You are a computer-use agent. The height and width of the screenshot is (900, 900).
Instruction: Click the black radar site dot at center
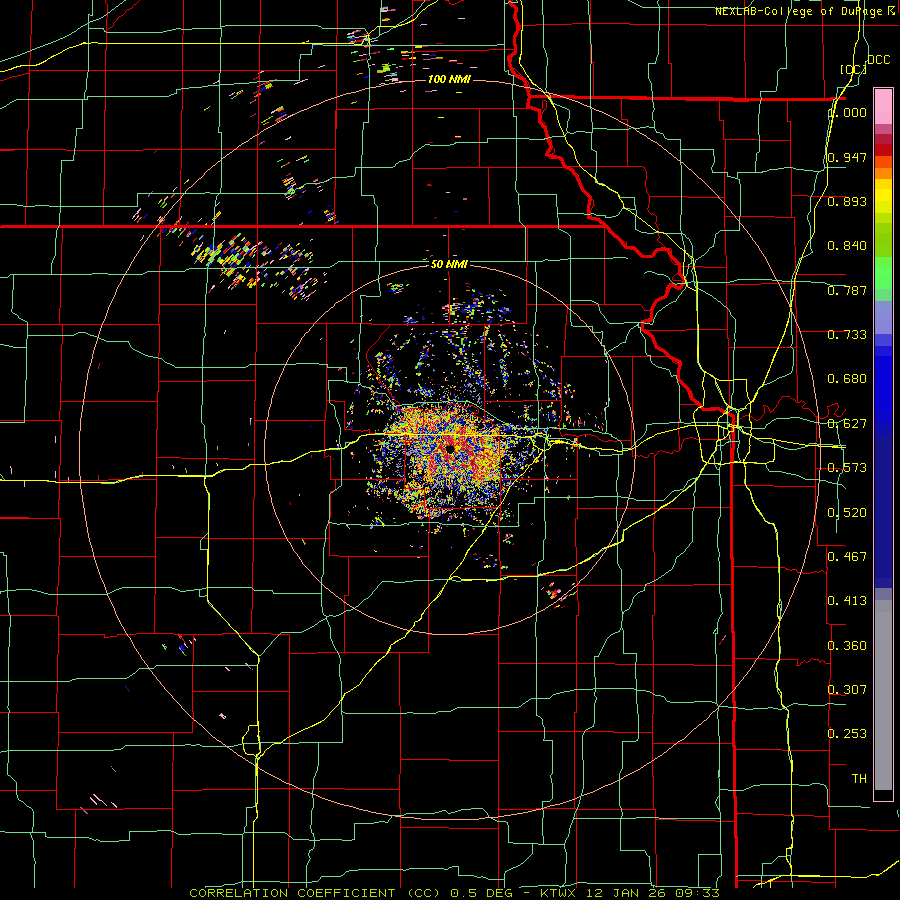click(x=450, y=449)
